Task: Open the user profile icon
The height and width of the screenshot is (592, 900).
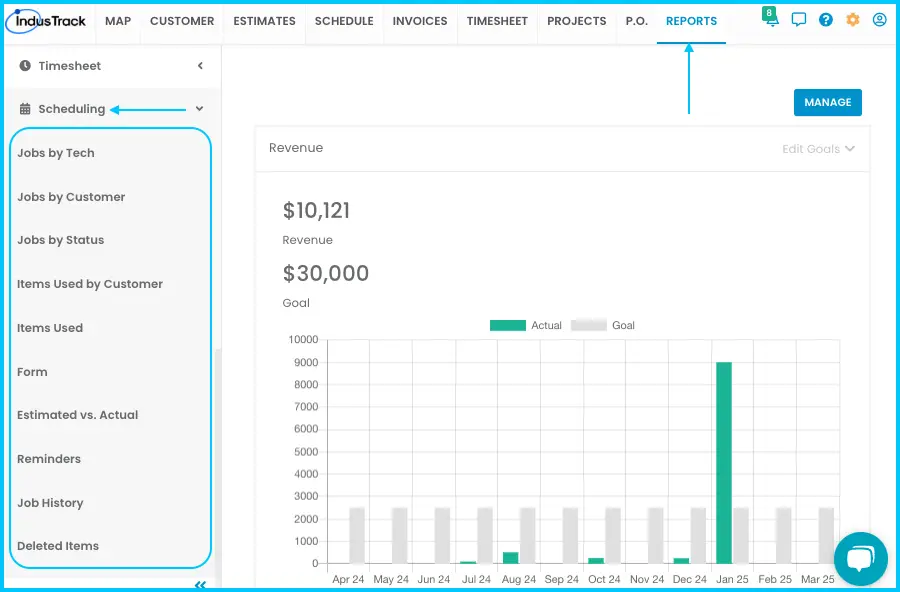Action: click(879, 20)
